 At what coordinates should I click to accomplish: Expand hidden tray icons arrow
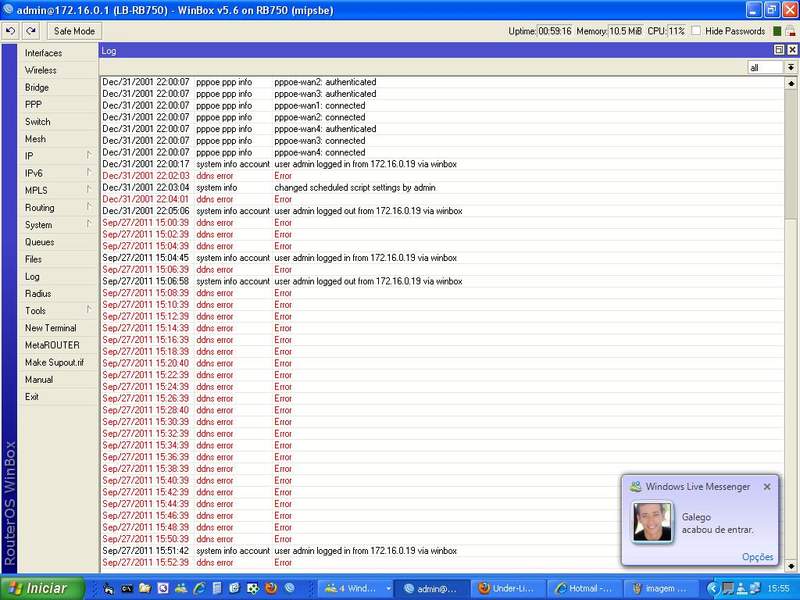pyautogui.click(x=712, y=589)
